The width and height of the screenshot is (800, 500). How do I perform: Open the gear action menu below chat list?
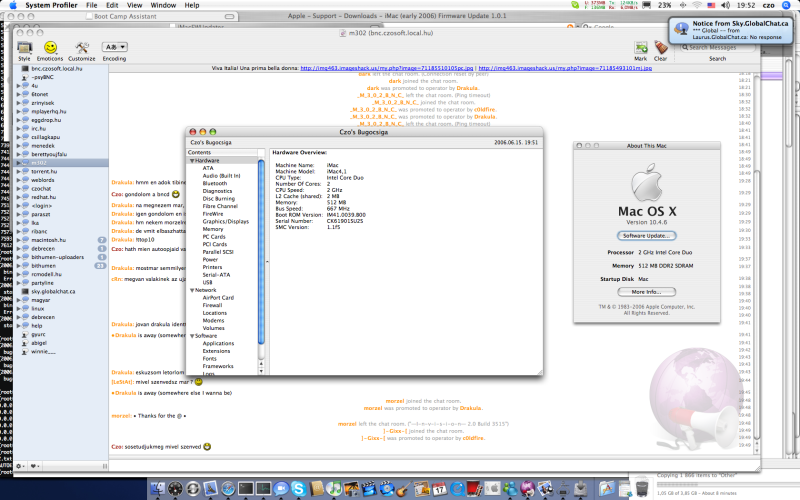(x=20, y=466)
